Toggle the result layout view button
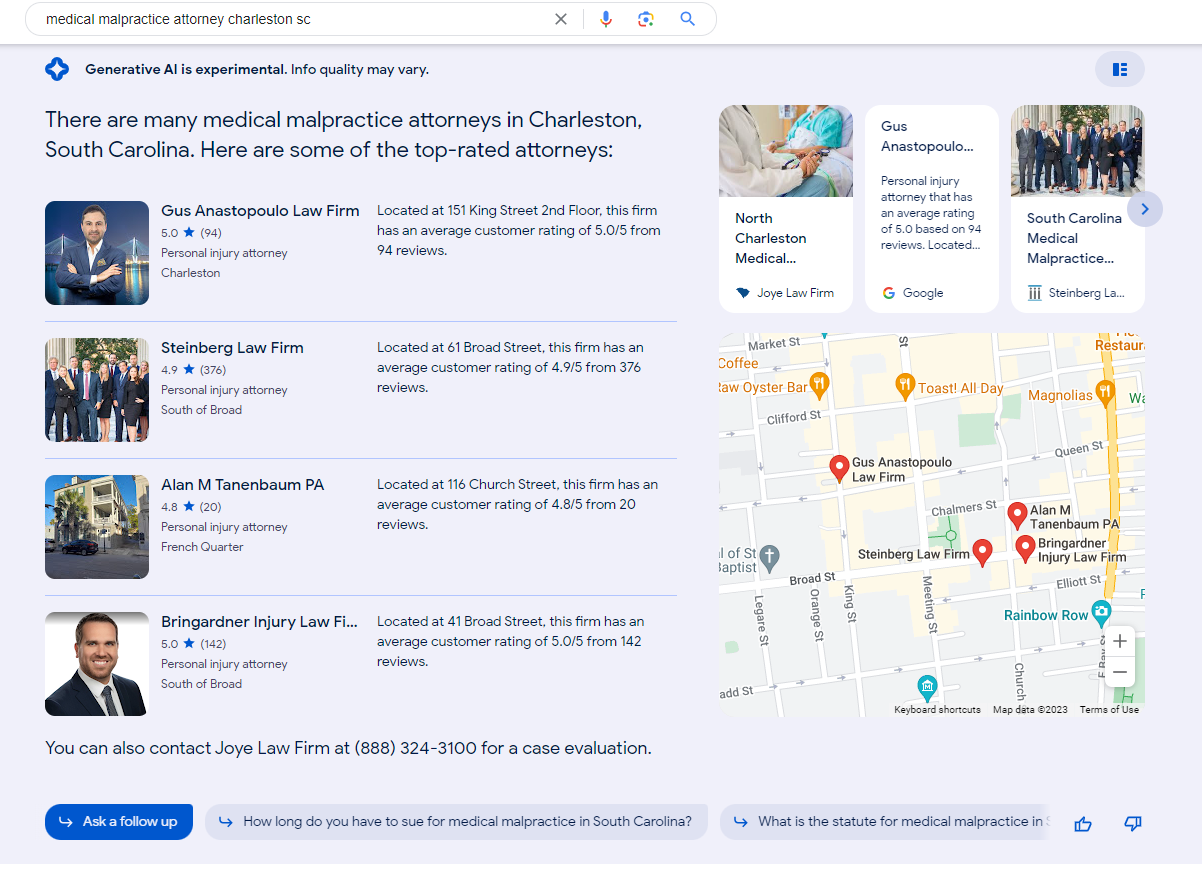The width and height of the screenshot is (1202, 871). [x=1120, y=69]
